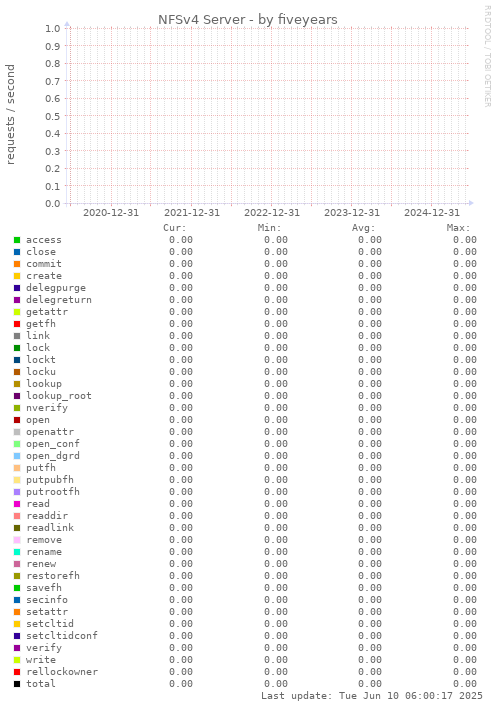Click the orange swatch beside commit
The width and height of the screenshot is (497, 708).
coord(17,264)
